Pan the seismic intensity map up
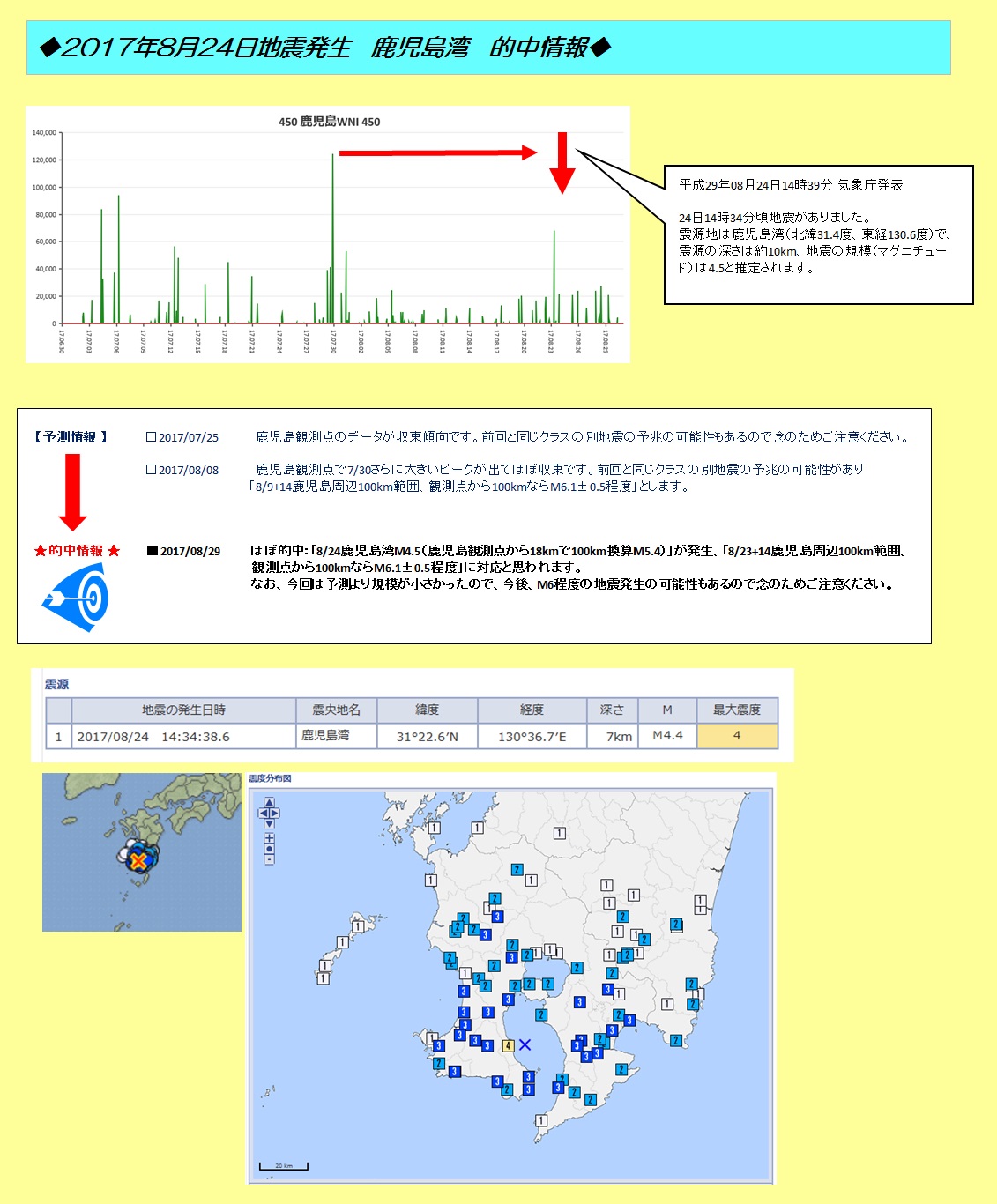This screenshot has height=1204, width=997. point(269,802)
